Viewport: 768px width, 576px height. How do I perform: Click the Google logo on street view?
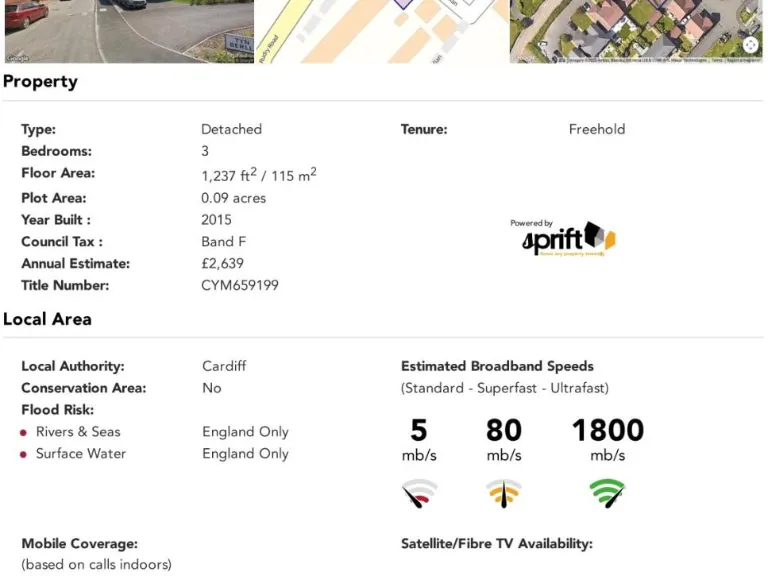(18, 58)
